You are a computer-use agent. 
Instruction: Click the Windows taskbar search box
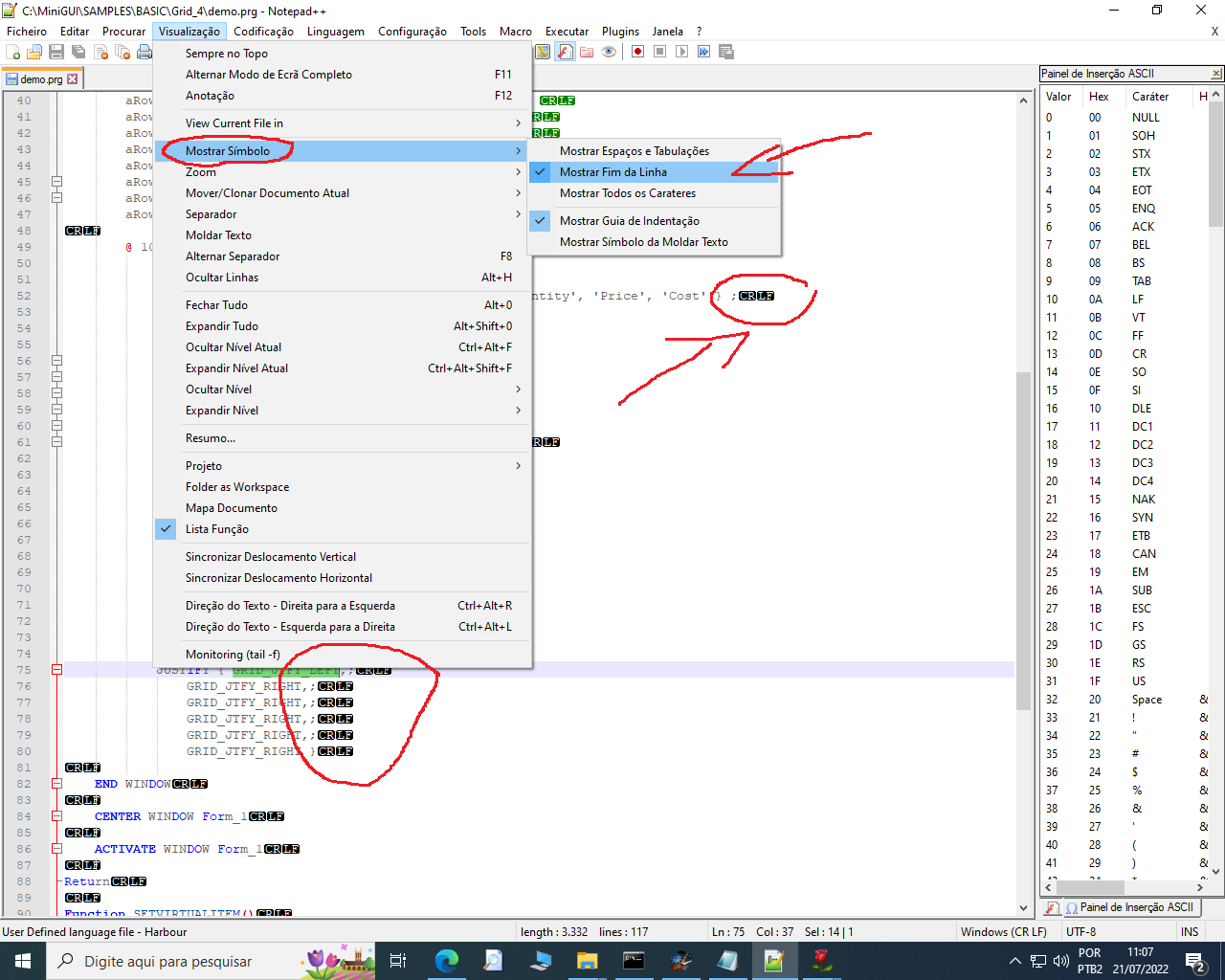click(210, 961)
